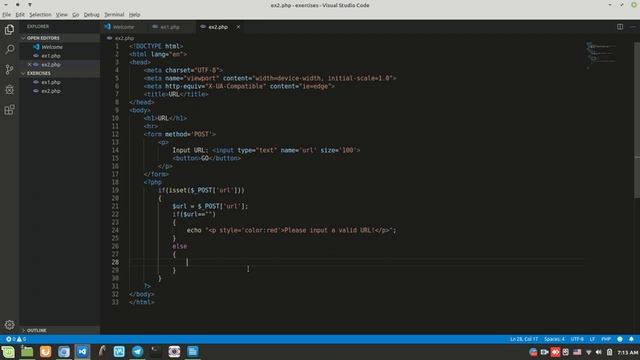
Task: Change language mode via PHP status item
Action: coord(606,339)
